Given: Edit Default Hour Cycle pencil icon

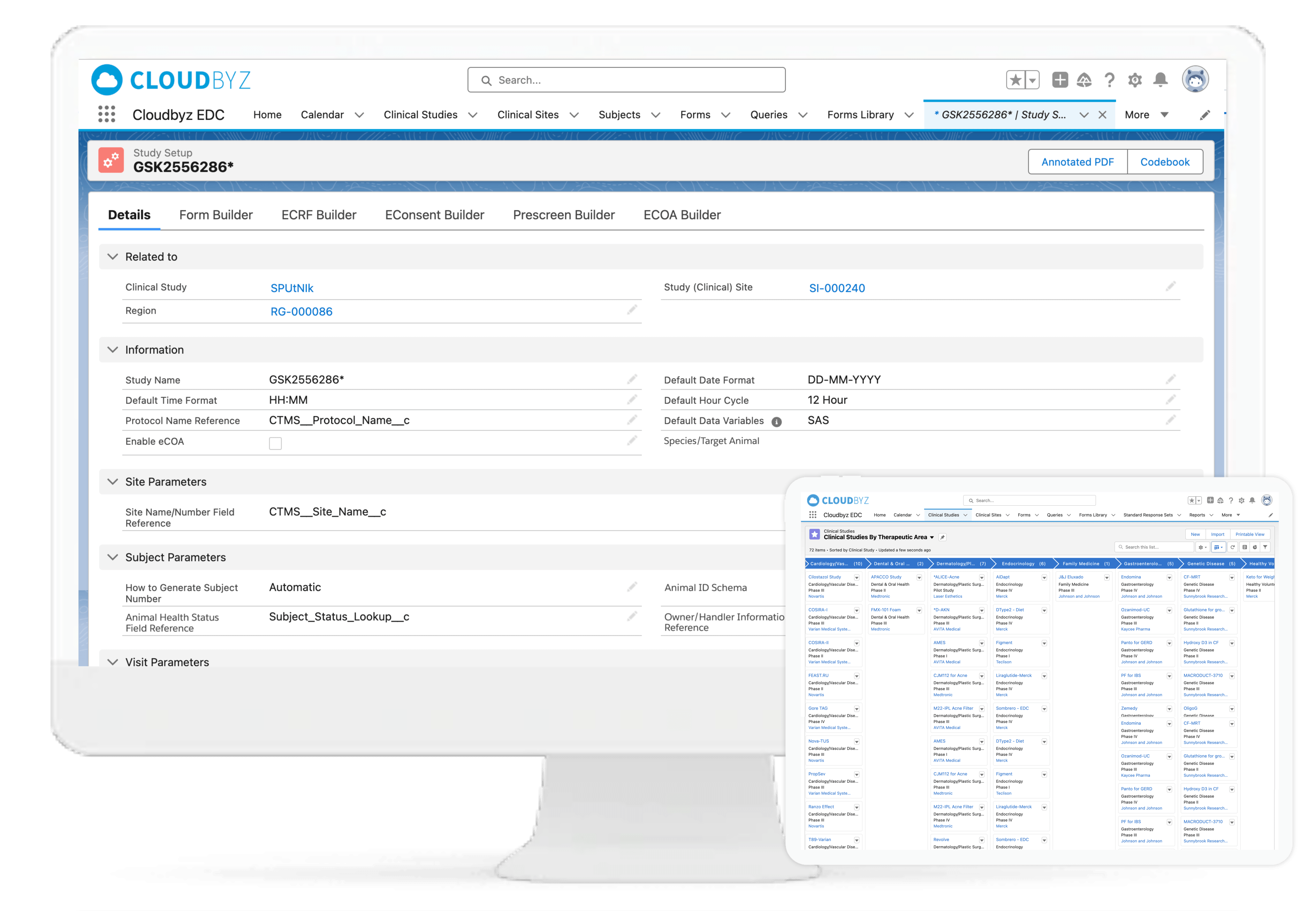Looking at the screenshot, I should (x=1171, y=400).
